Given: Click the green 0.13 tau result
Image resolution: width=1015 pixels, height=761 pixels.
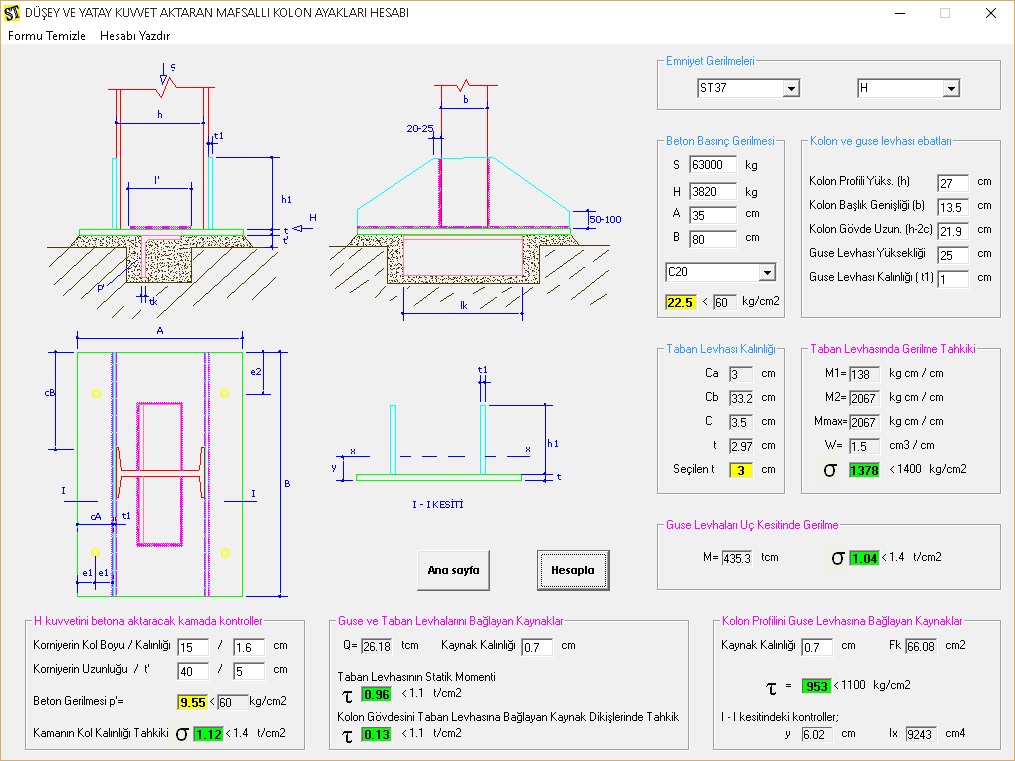Looking at the screenshot, I should click(x=376, y=734).
